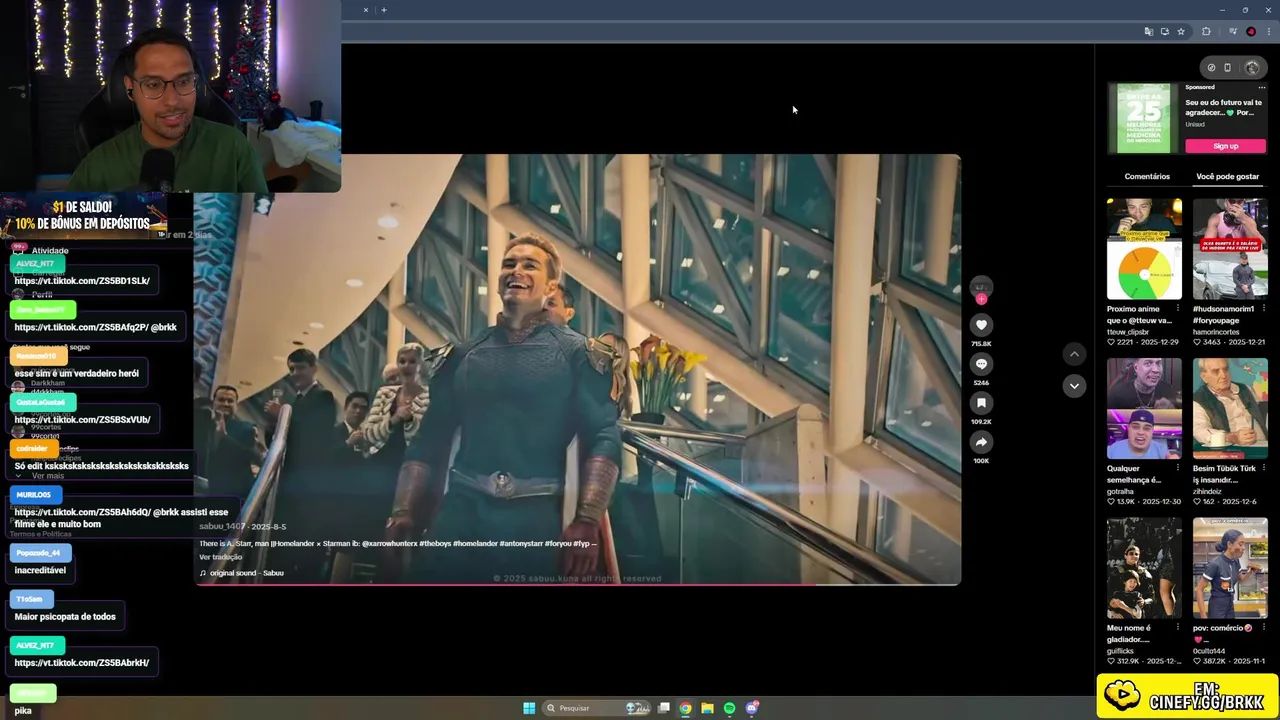Open Discord from the taskbar

[x=752, y=708]
